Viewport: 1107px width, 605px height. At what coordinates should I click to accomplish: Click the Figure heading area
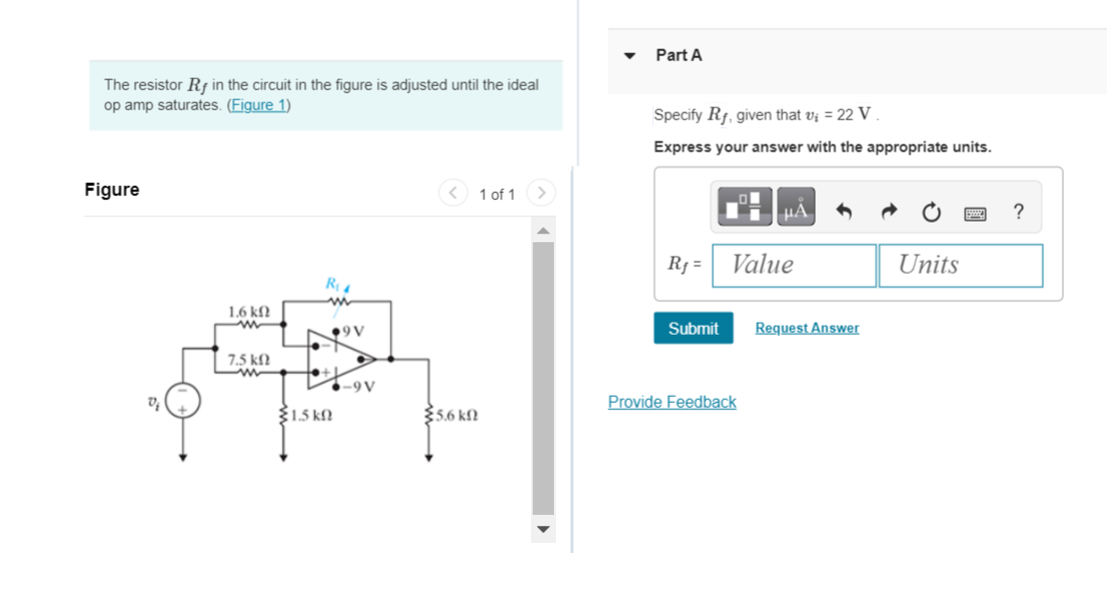point(112,189)
